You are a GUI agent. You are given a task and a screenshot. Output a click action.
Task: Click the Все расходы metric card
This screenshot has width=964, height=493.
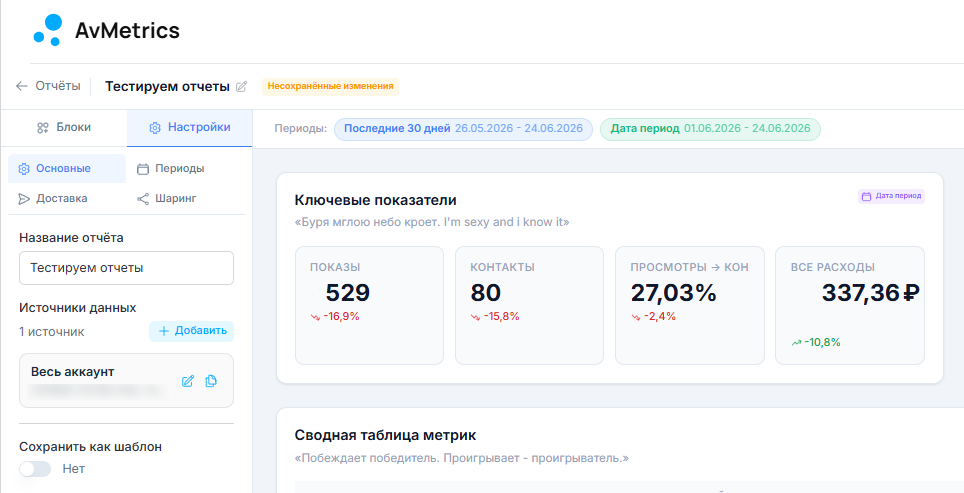[x=850, y=306]
